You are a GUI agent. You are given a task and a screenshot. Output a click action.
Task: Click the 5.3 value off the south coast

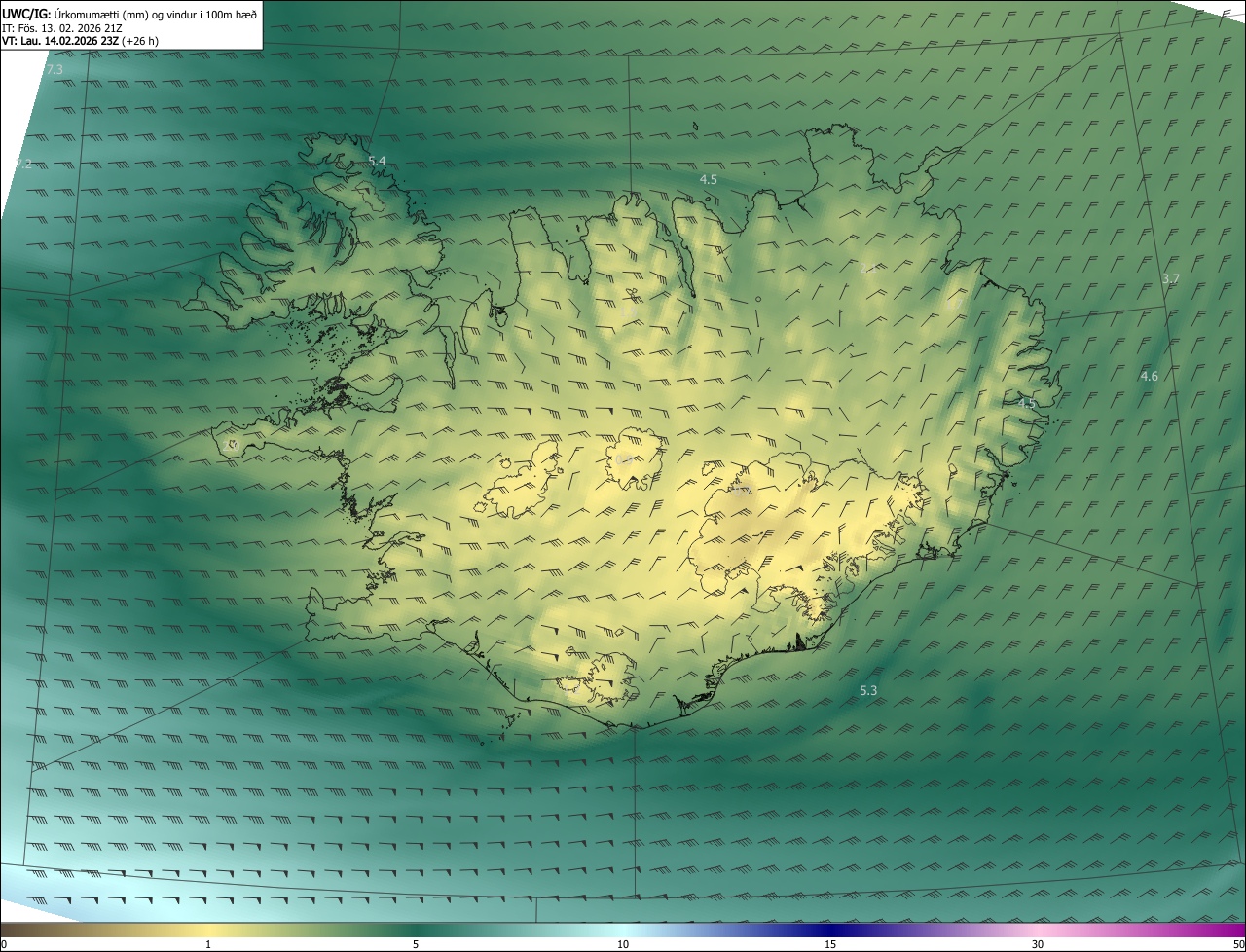[868, 691]
